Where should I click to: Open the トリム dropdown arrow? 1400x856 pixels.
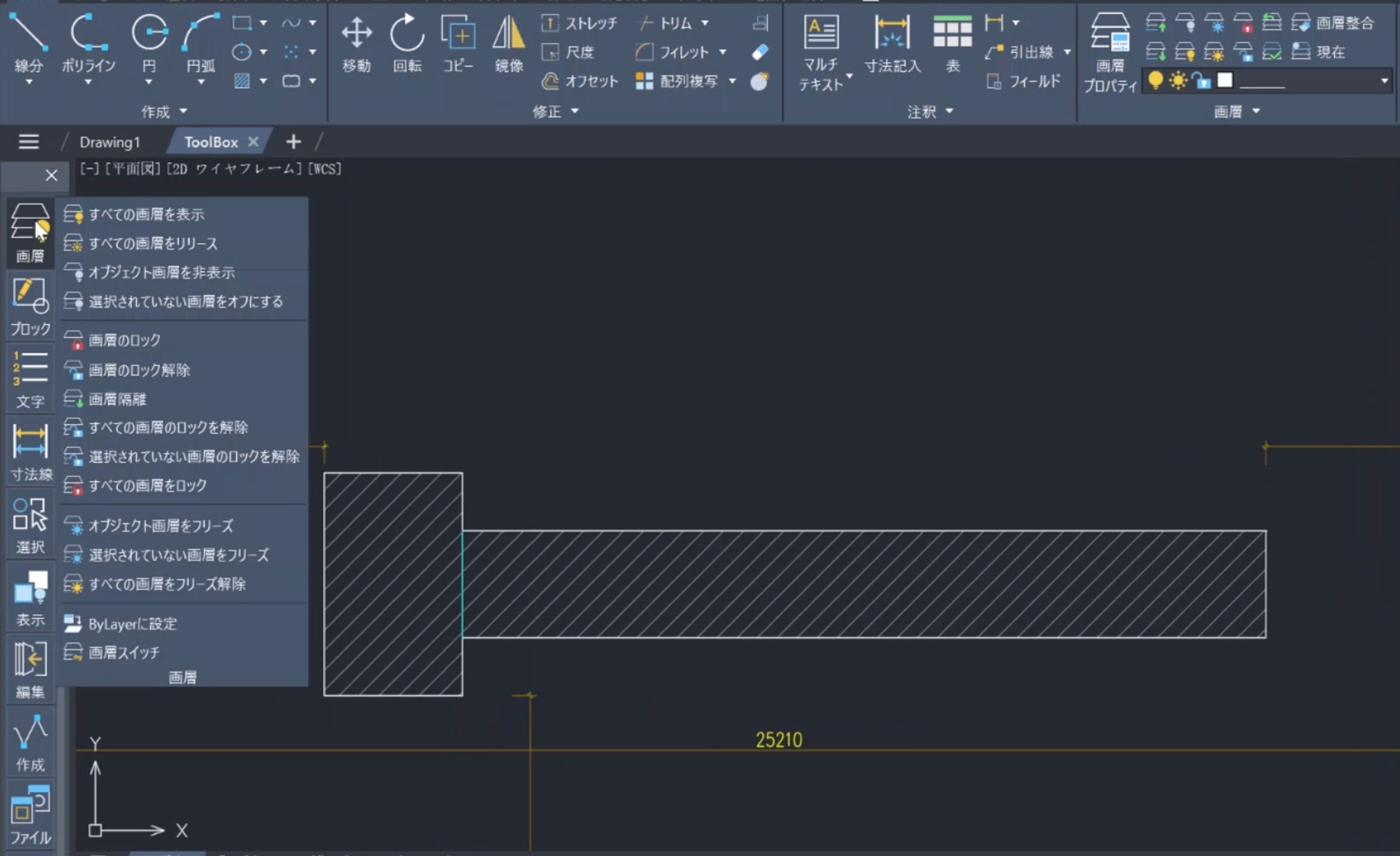[705, 23]
